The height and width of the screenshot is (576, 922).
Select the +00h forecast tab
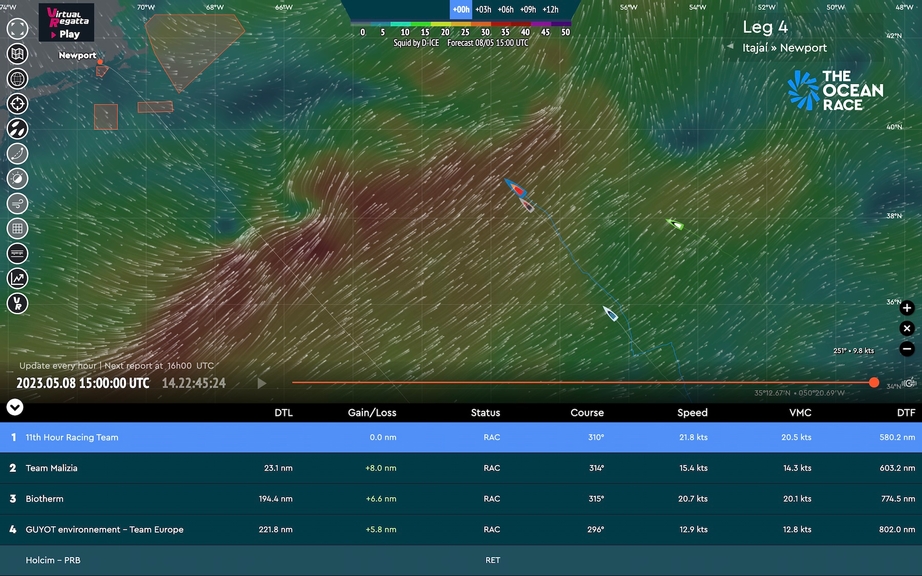pyautogui.click(x=461, y=9)
